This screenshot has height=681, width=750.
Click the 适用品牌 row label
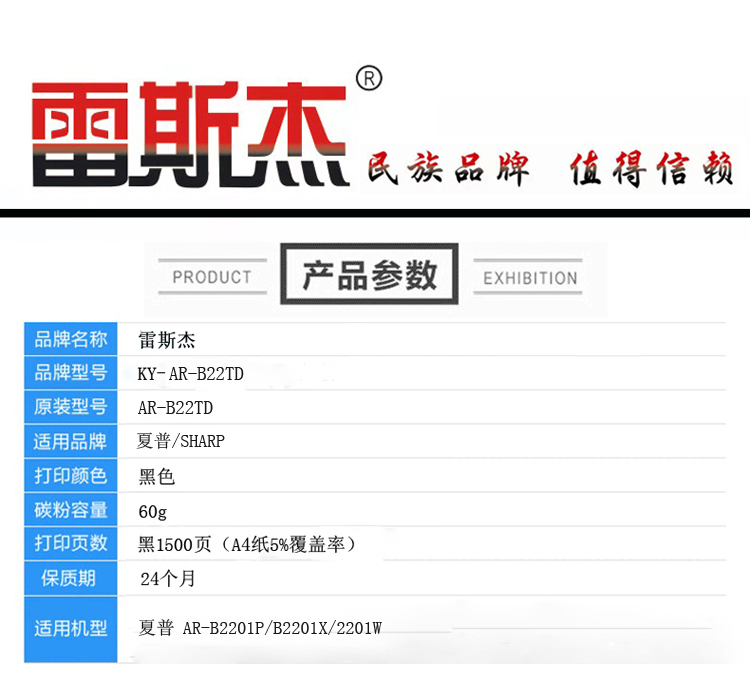pos(71,442)
